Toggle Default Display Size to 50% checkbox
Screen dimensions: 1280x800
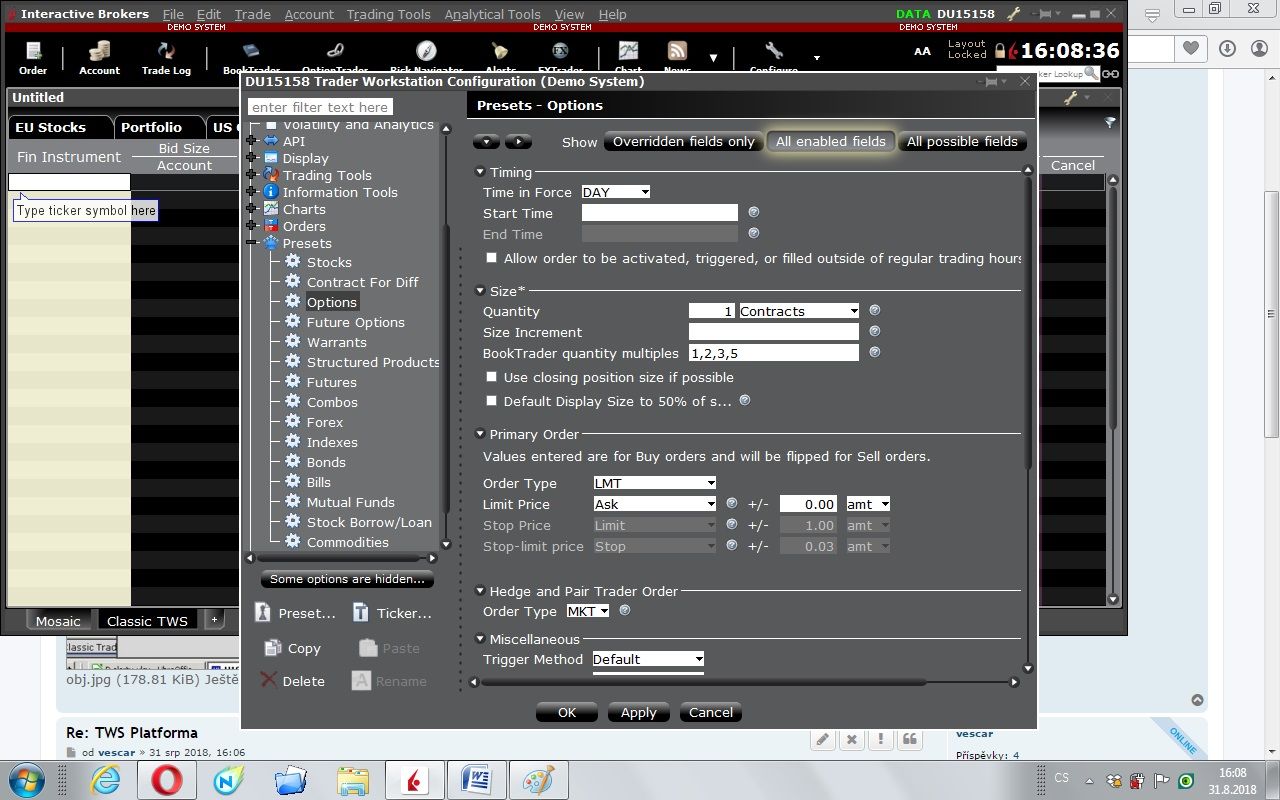click(x=491, y=401)
